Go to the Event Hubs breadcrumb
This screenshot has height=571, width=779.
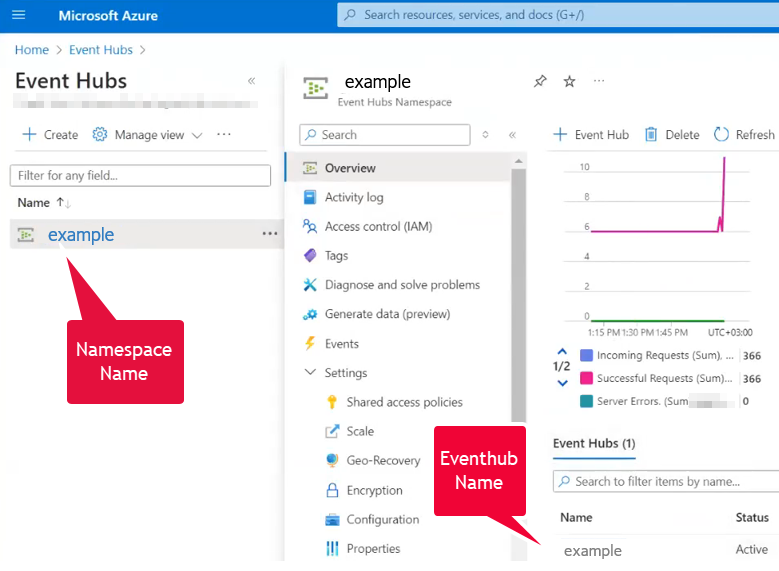click(x=101, y=50)
